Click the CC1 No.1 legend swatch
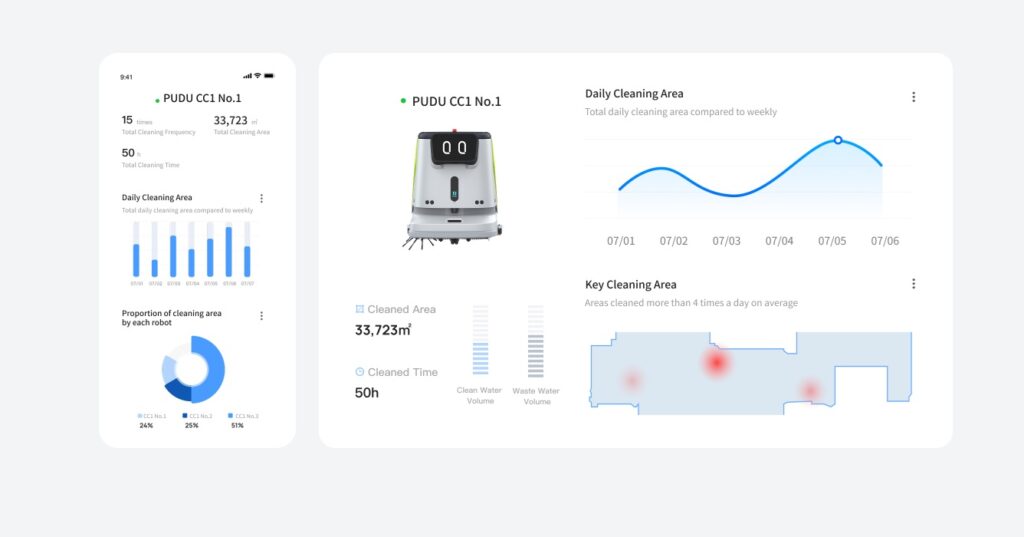1024x537 pixels. (140, 416)
